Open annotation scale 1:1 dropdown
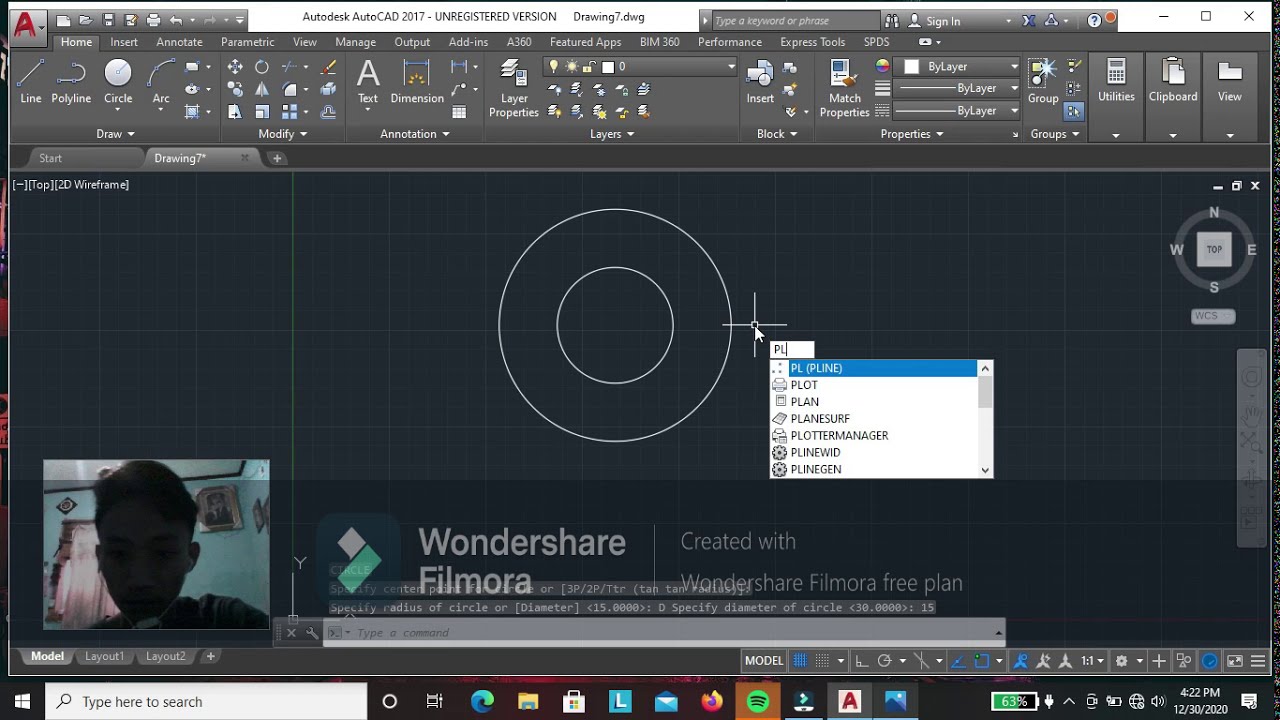The width and height of the screenshot is (1280, 720). [x=1092, y=661]
